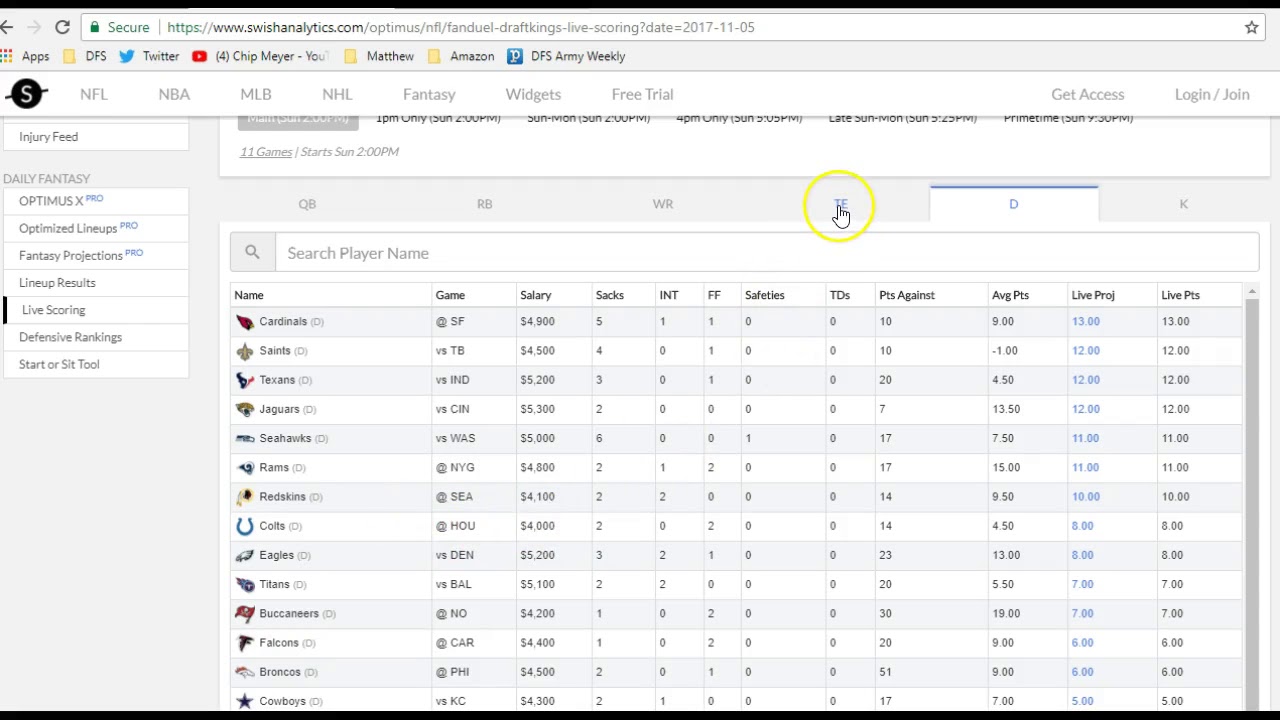Click the Cowboys team logo

pyautogui.click(x=245, y=701)
